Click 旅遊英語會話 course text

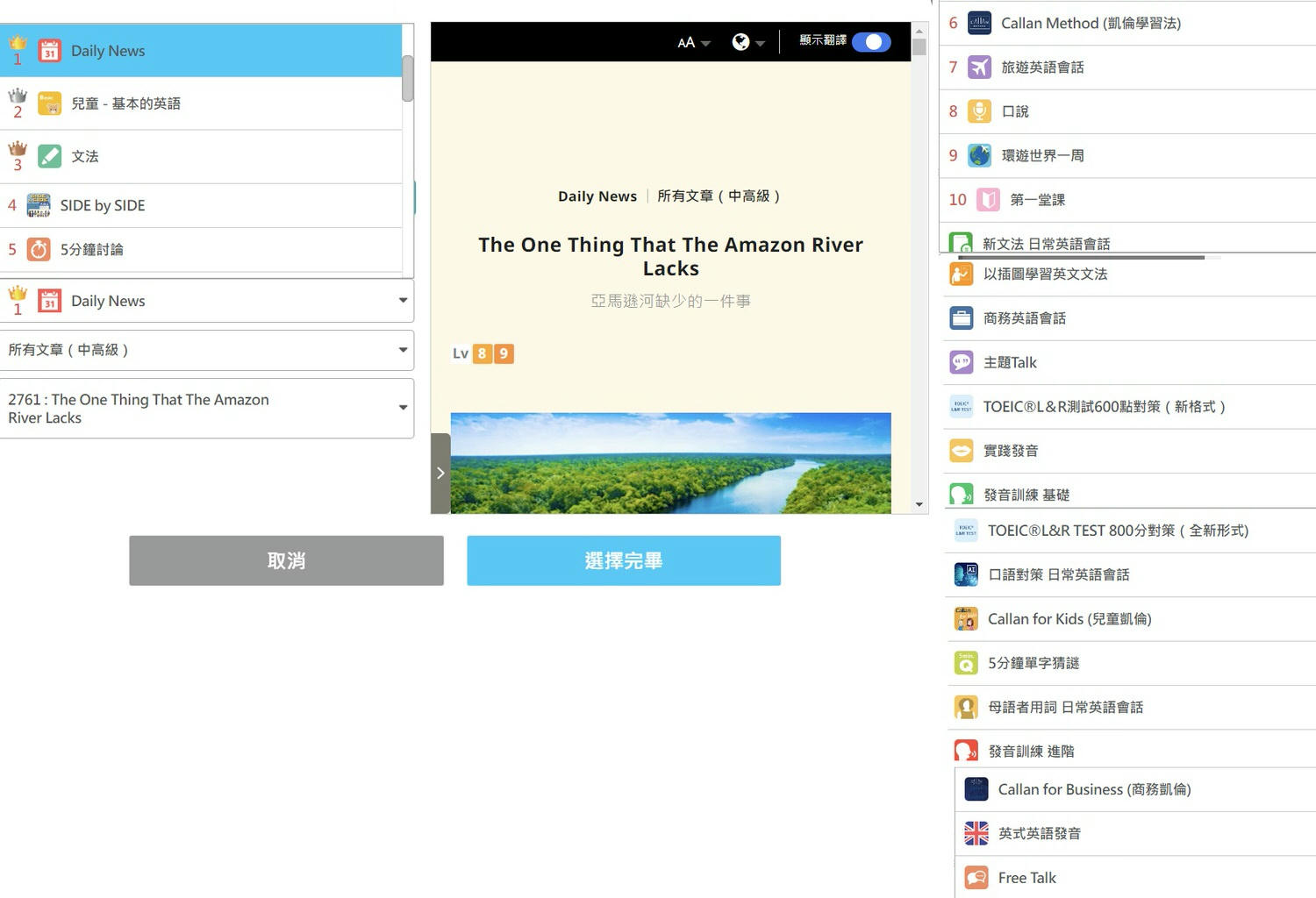pyautogui.click(x=1043, y=67)
